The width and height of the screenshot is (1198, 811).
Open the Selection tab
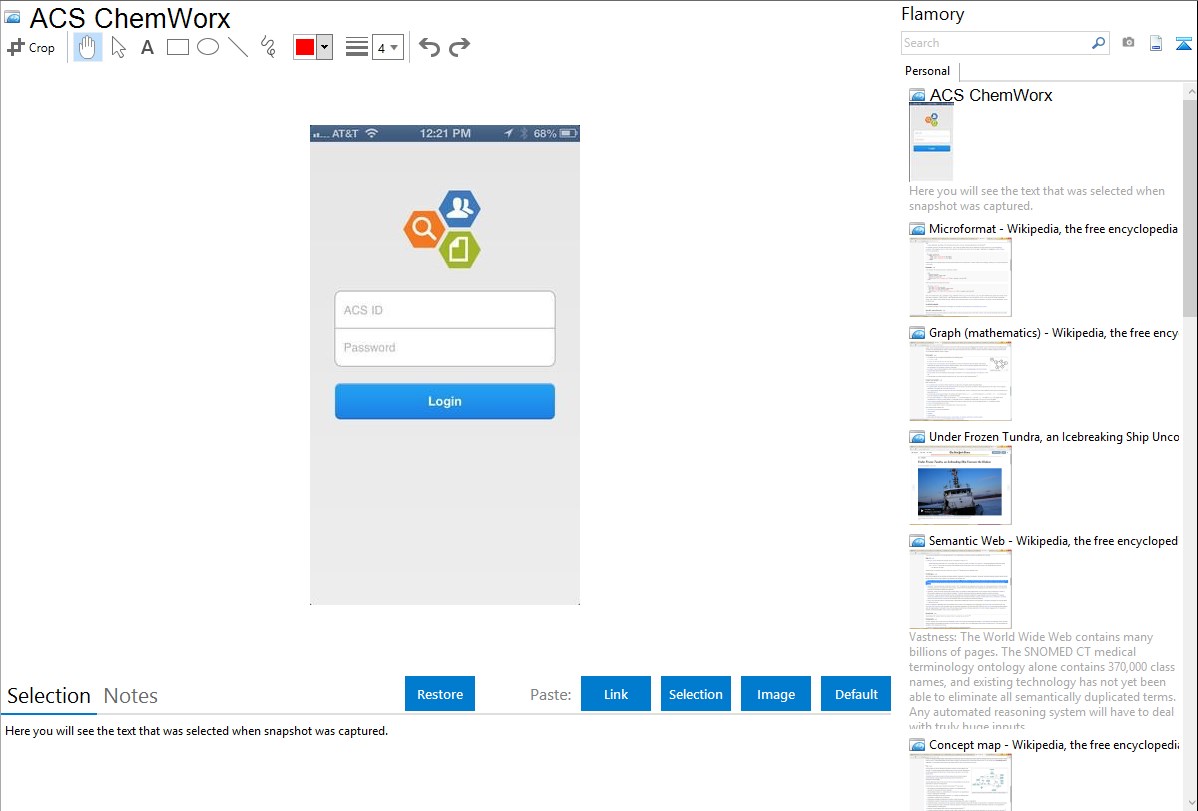(49, 696)
